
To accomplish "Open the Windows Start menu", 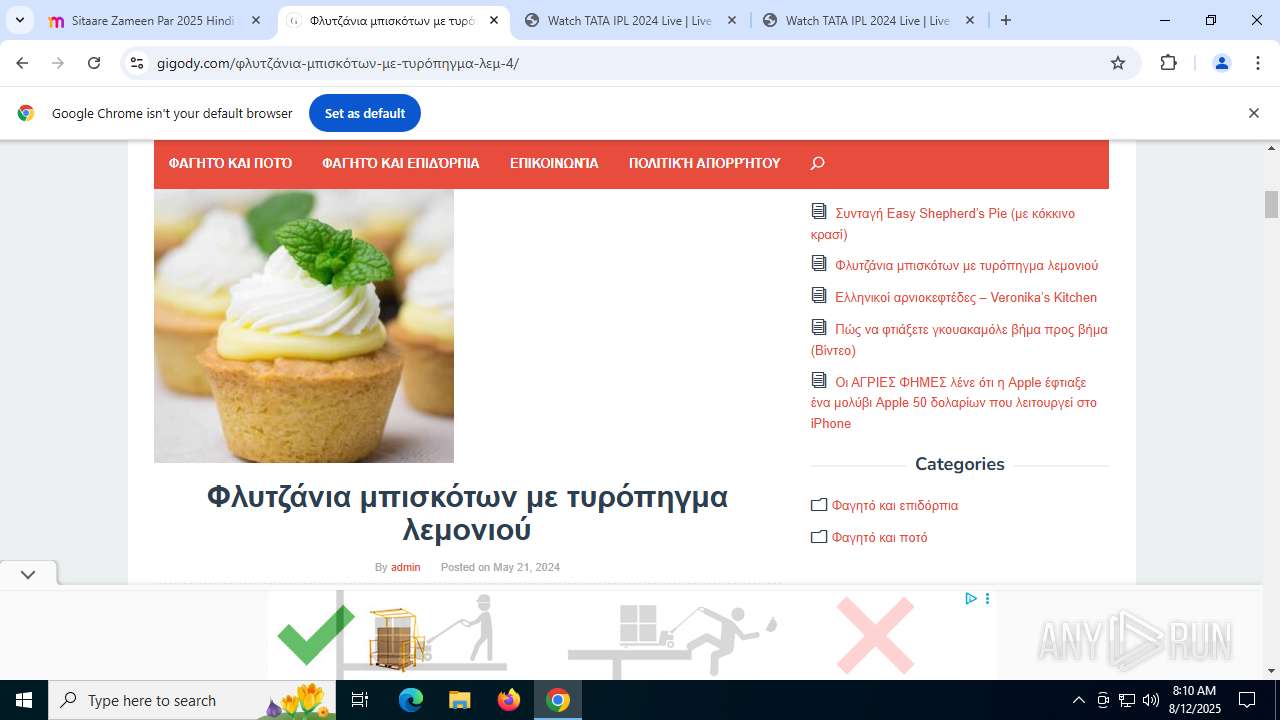I will [x=24, y=700].
